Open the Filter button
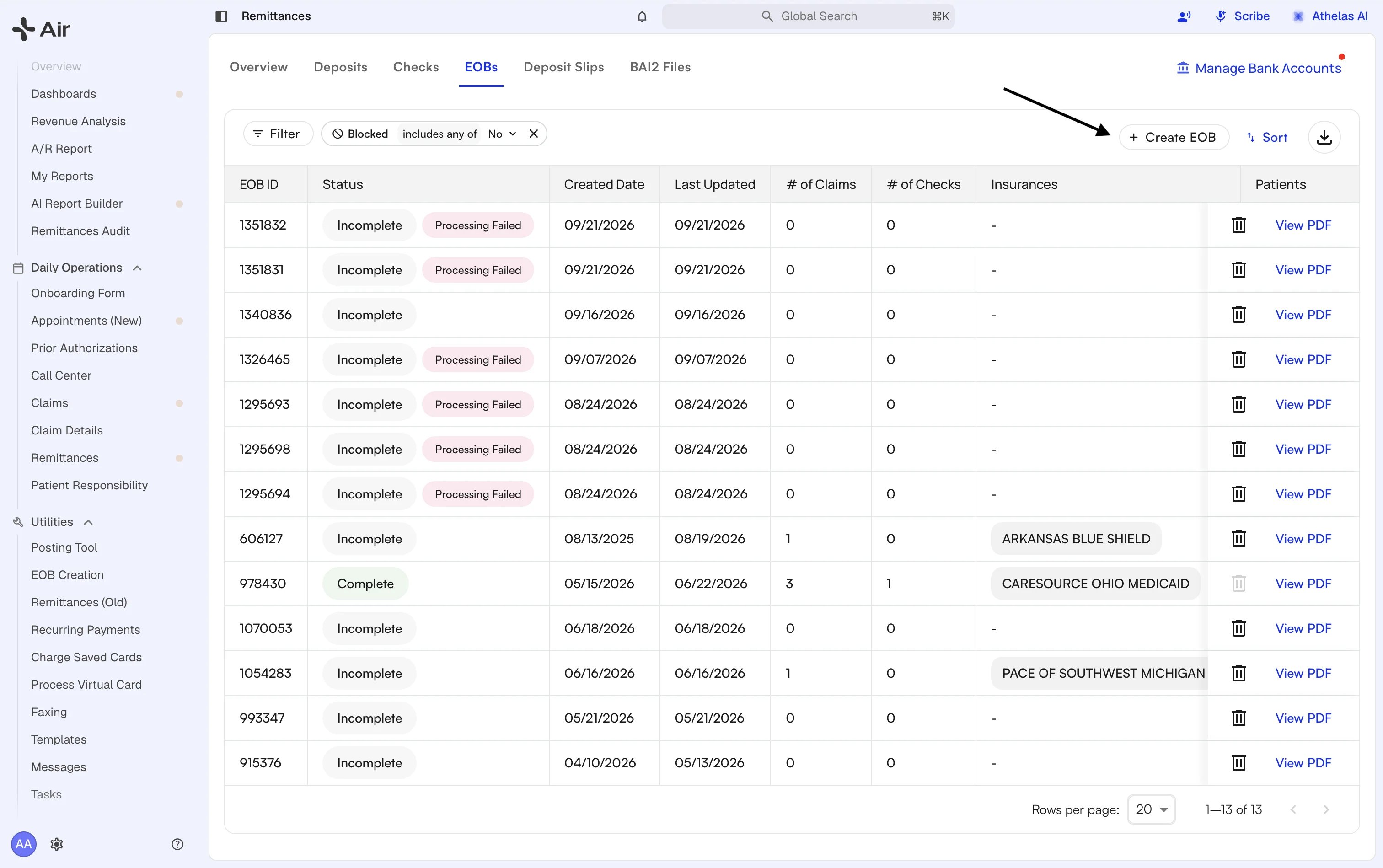 (278, 134)
